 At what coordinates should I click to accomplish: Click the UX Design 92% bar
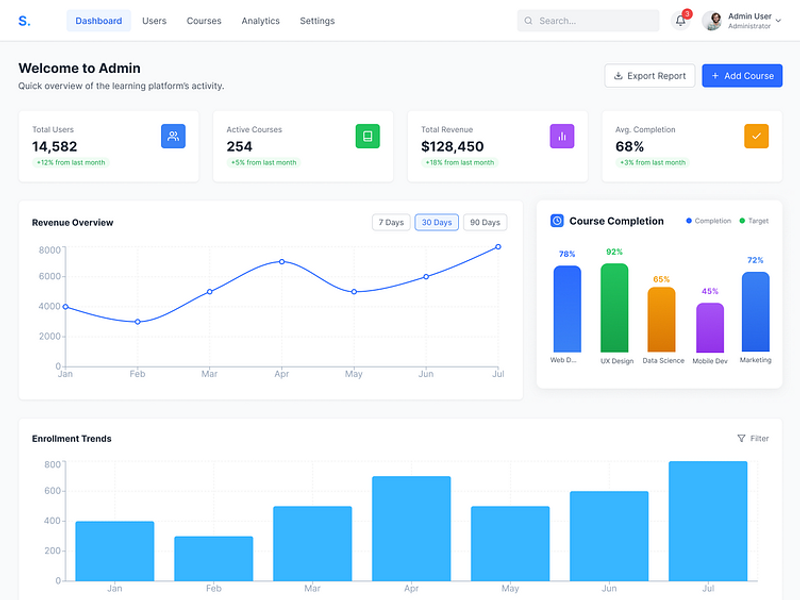(614, 308)
